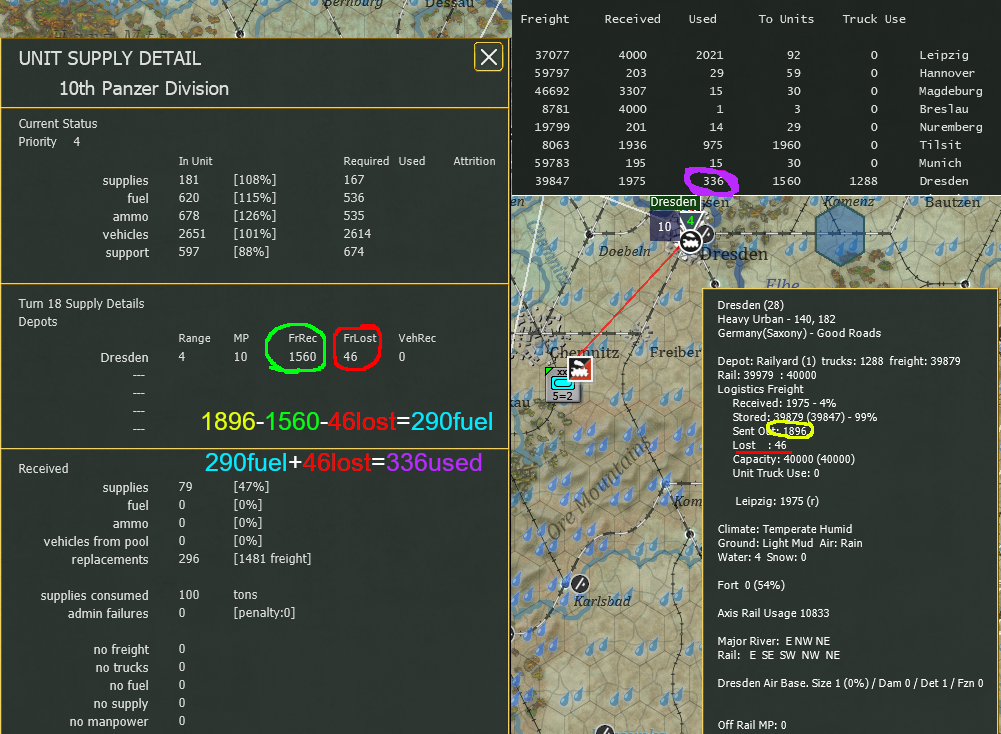Click Tilsit's To Units value 1960

786,145
